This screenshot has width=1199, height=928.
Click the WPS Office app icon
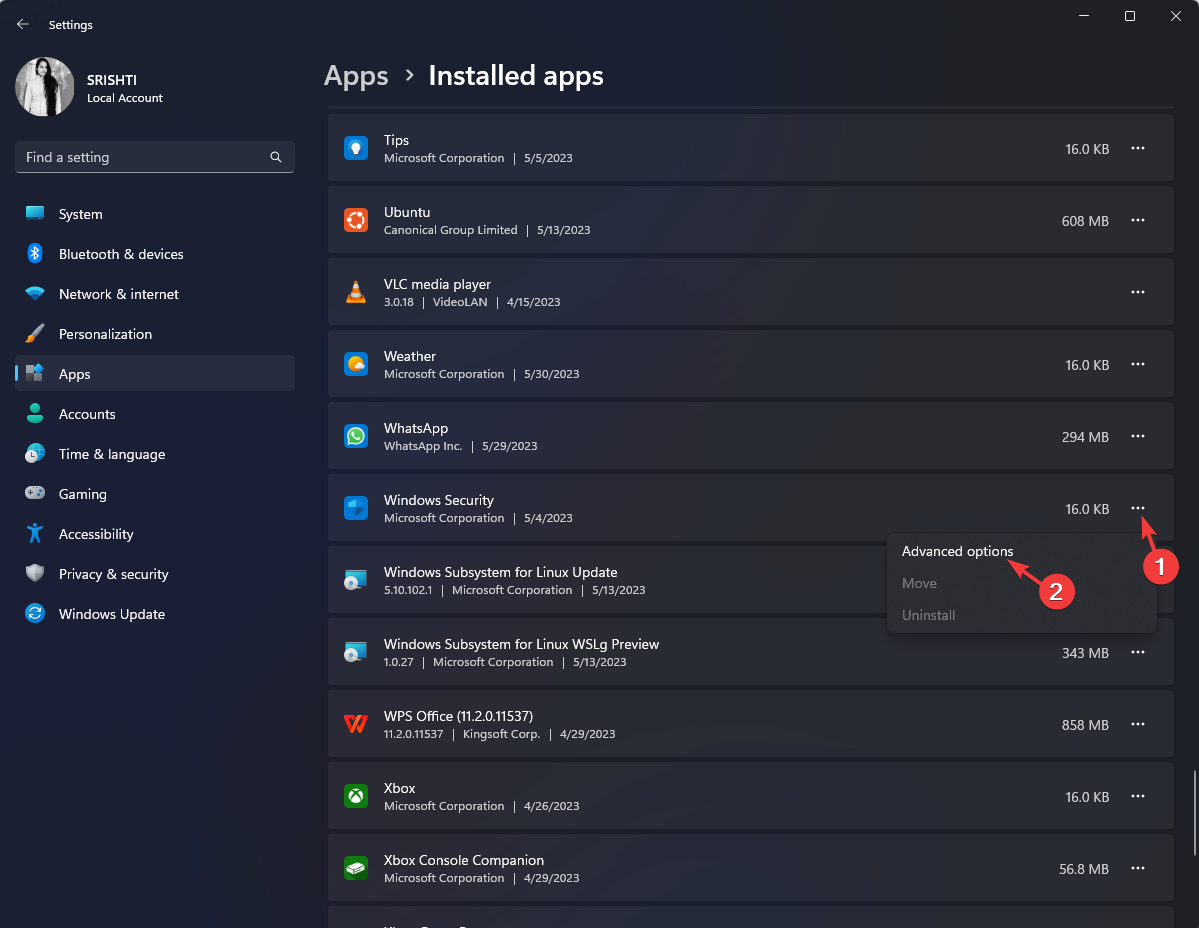point(356,724)
